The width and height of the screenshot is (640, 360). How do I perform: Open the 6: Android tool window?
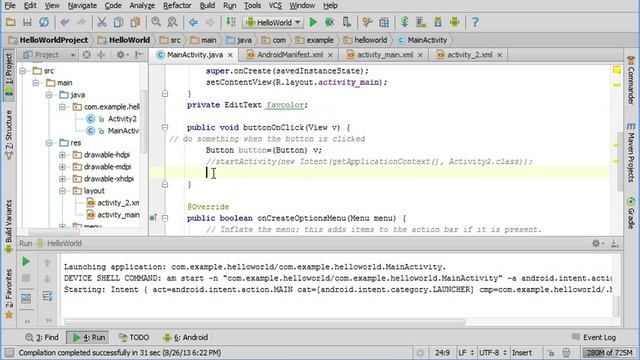coord(186,338)
